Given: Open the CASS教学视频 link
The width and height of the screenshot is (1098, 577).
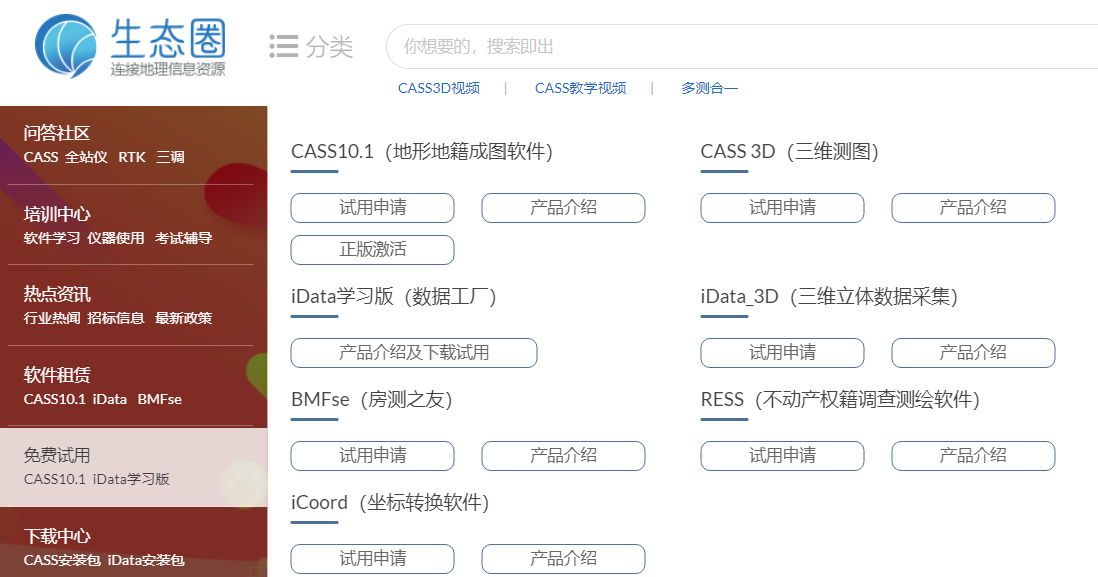Looking at the screenshot, I should point(580,88).
